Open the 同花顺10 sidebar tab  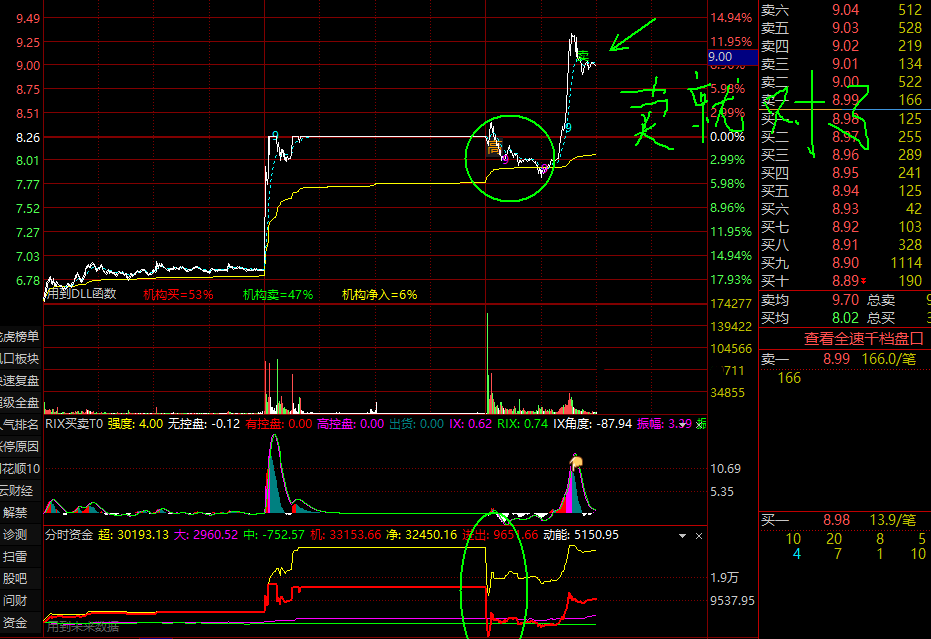pos(20,469)
